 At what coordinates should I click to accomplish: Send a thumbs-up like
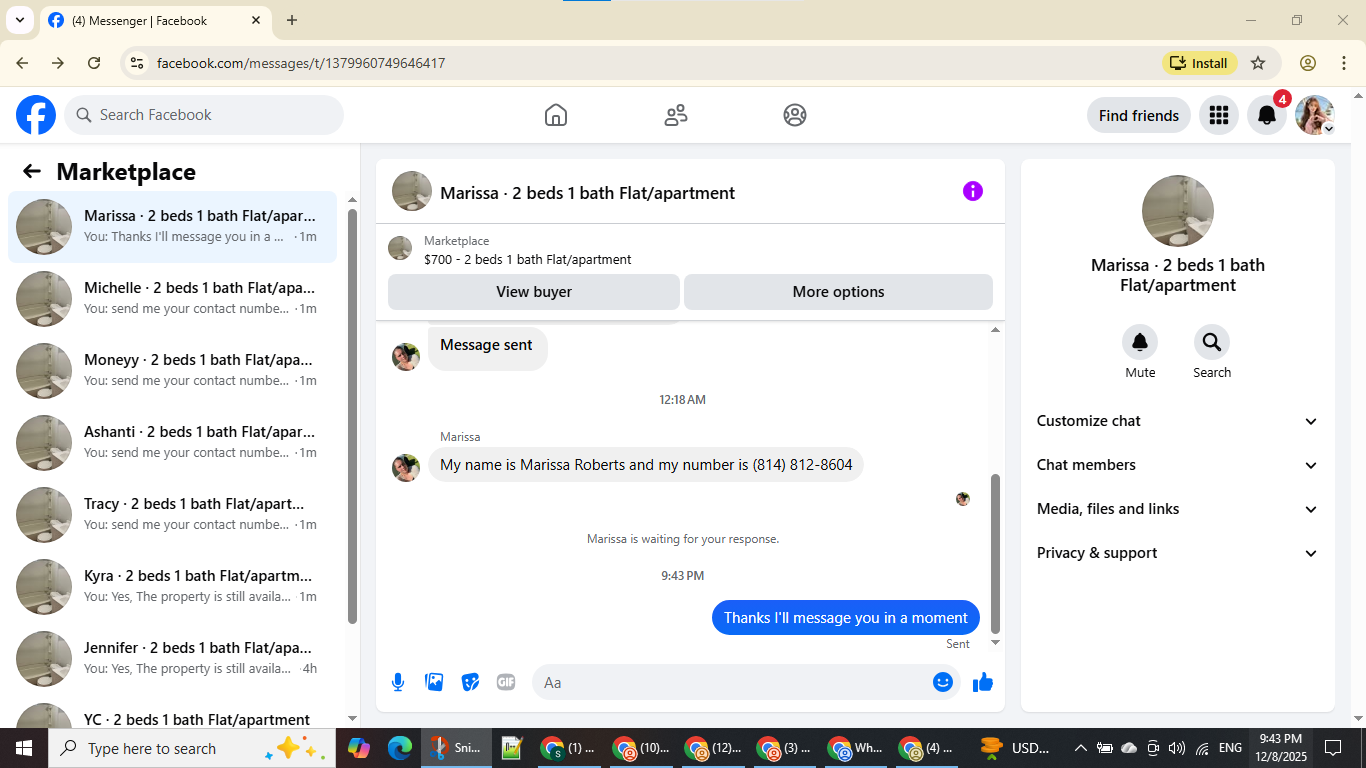pos(983,682)
